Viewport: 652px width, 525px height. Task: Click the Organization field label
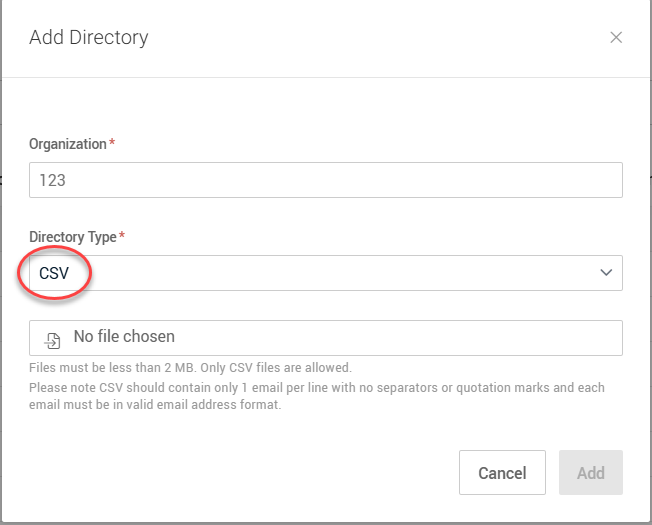tap(67, 144)
